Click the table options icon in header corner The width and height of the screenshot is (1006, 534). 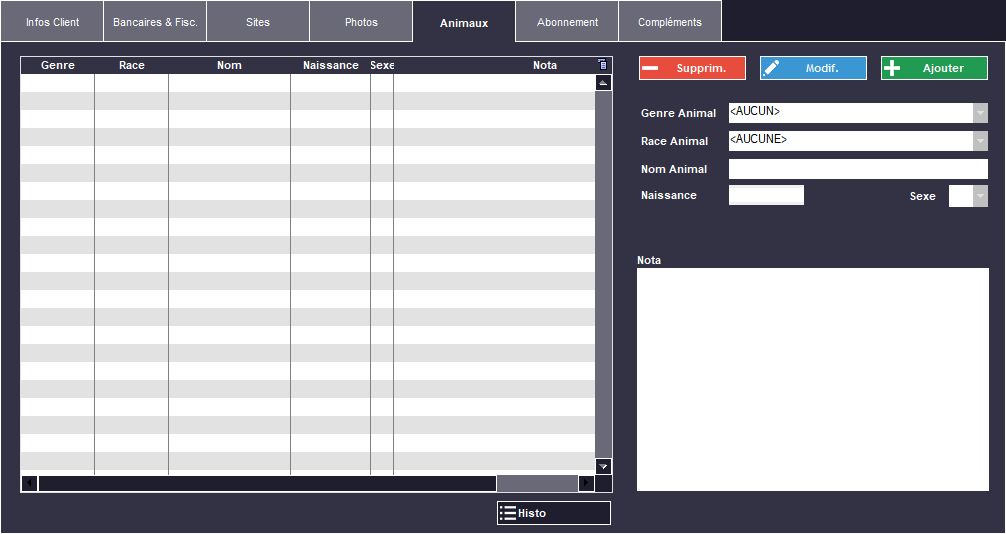pyautogui.click(x=602, y=65)
